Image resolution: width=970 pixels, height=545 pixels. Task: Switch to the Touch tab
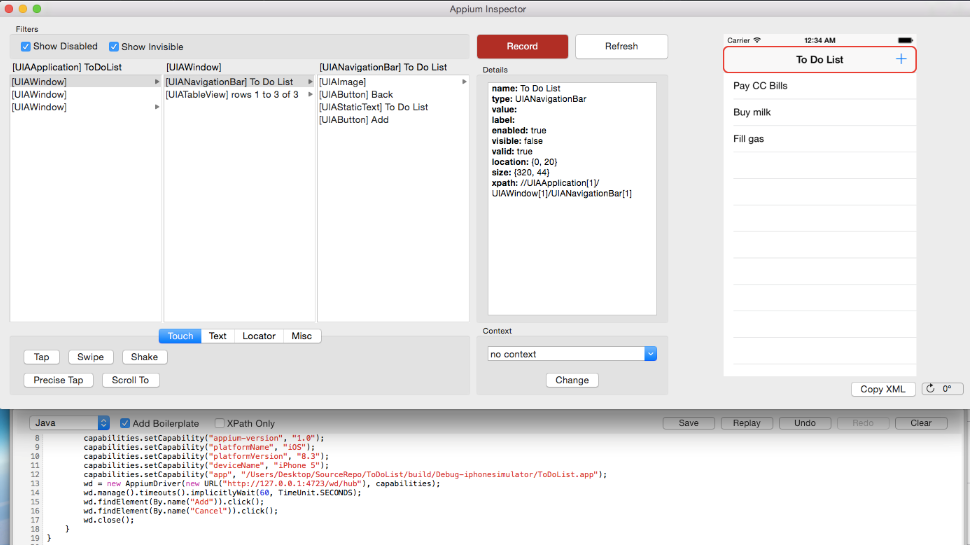(x=180, y=336)
